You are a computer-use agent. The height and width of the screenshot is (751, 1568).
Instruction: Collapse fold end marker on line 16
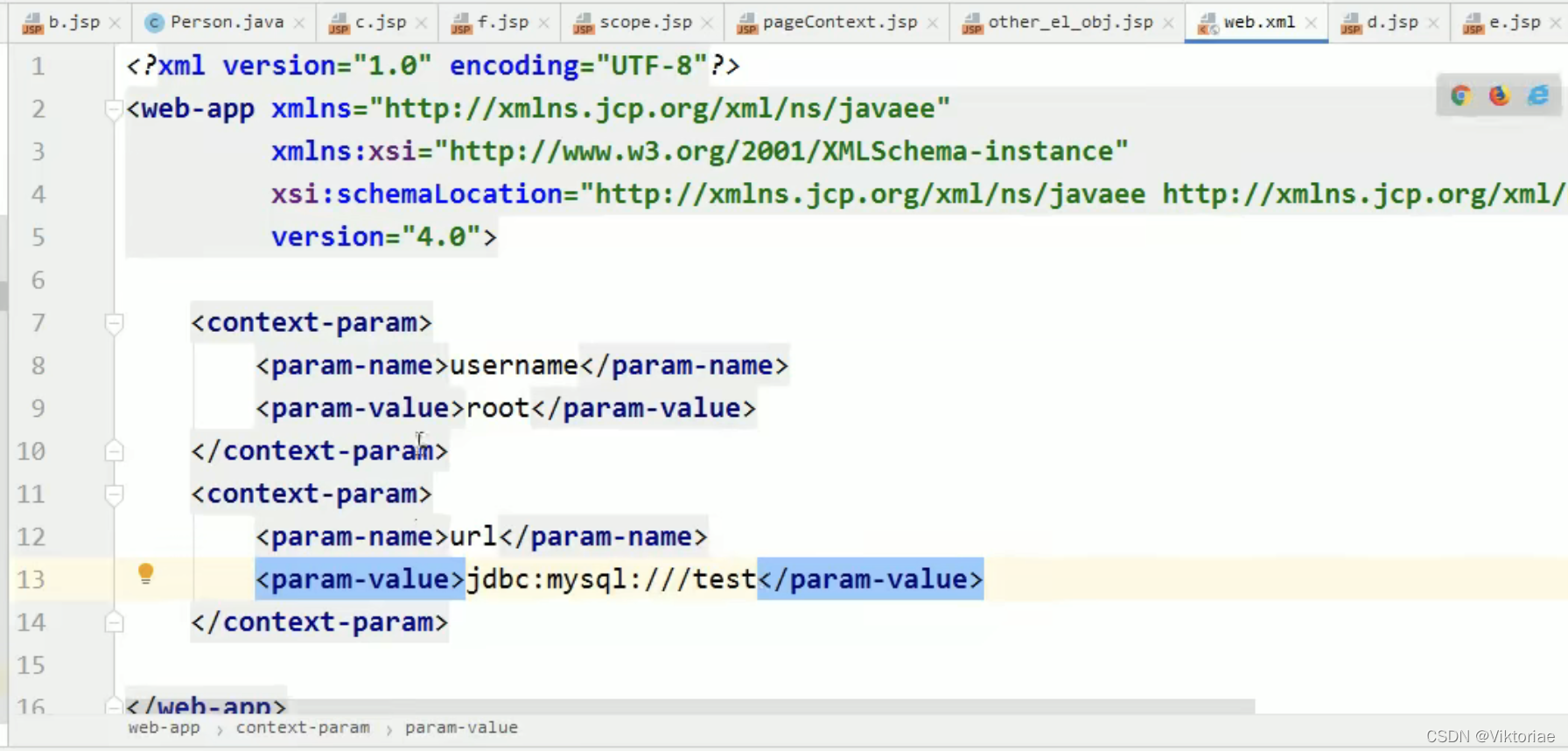point(114,705)
